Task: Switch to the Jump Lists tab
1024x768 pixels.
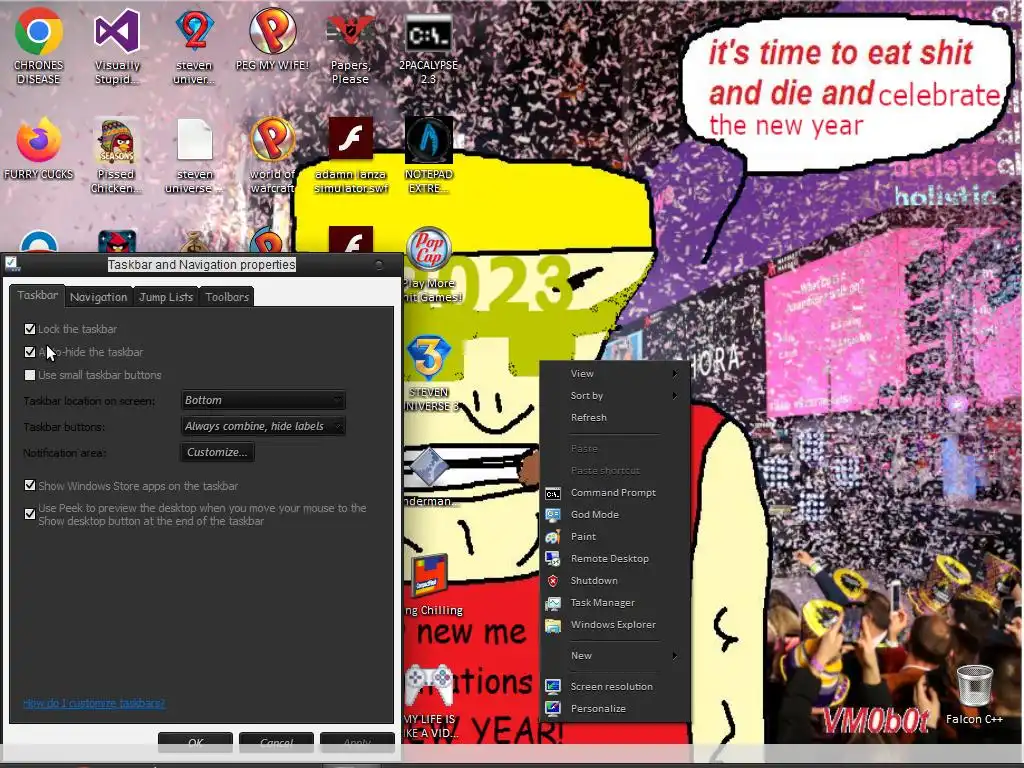Action: 166,297
